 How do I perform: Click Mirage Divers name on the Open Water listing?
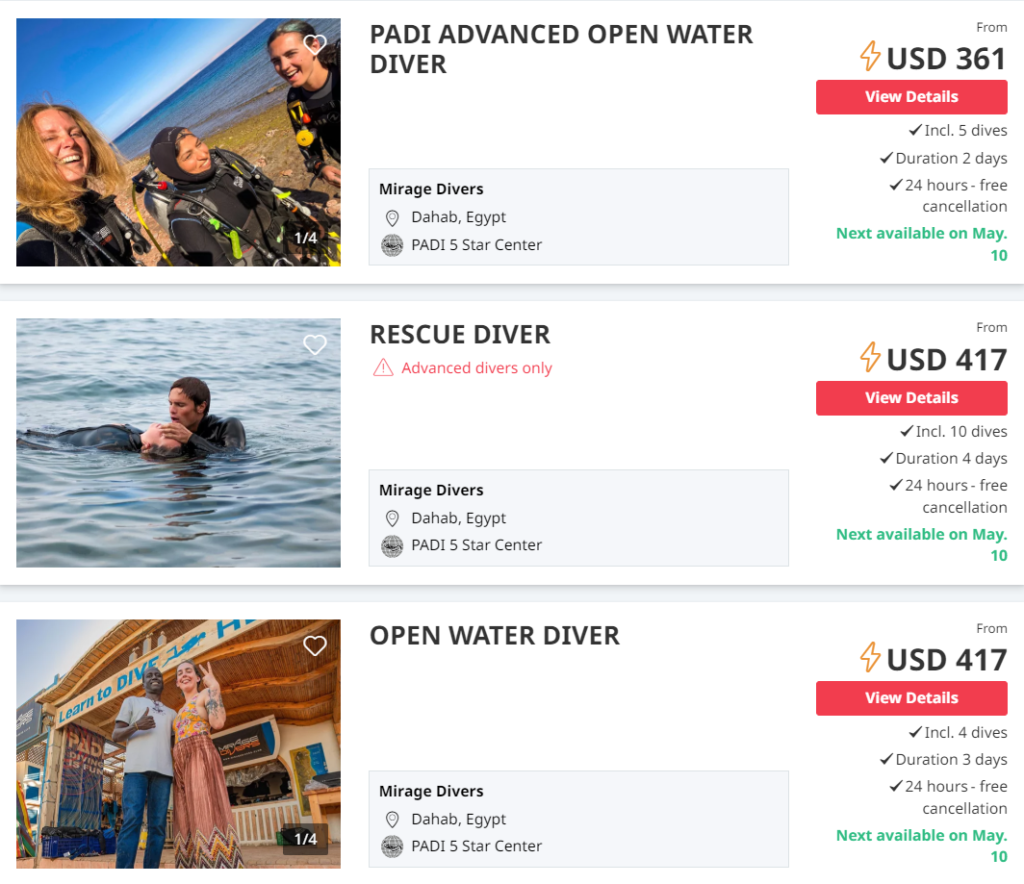coord(430,791)
